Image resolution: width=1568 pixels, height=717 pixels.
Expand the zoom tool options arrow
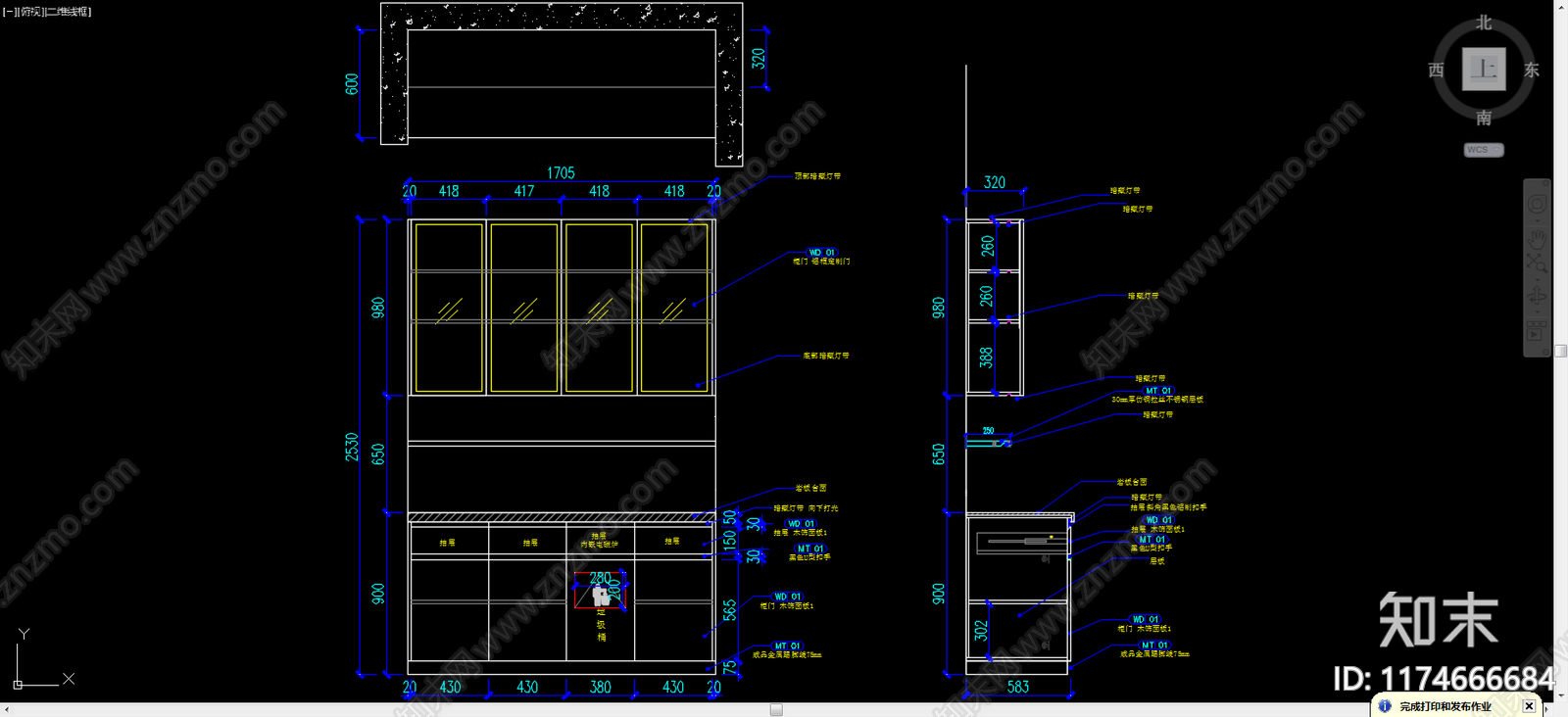1537,279
